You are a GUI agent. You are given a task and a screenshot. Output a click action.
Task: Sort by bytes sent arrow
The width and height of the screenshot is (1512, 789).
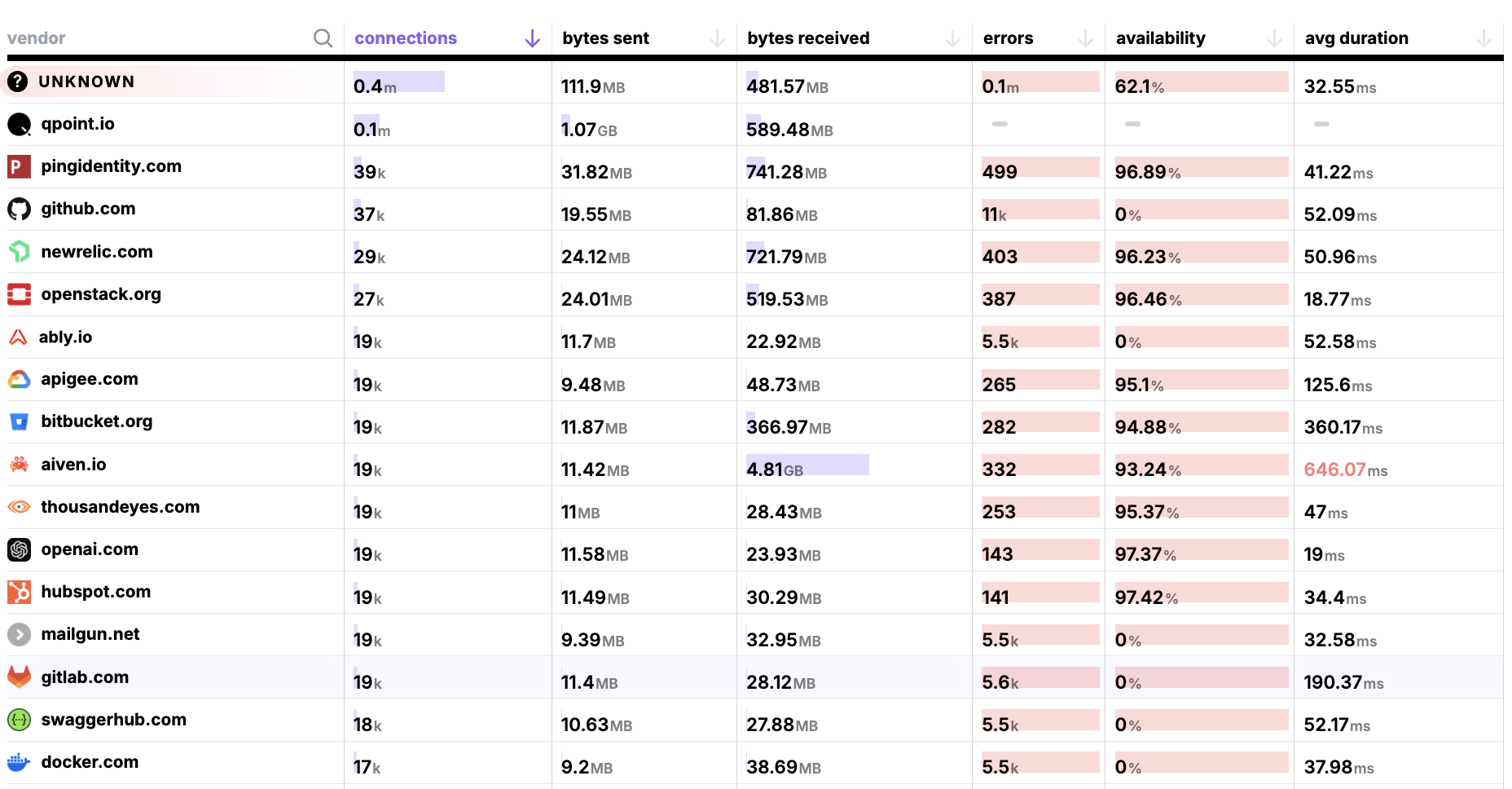tap(717, 38)
